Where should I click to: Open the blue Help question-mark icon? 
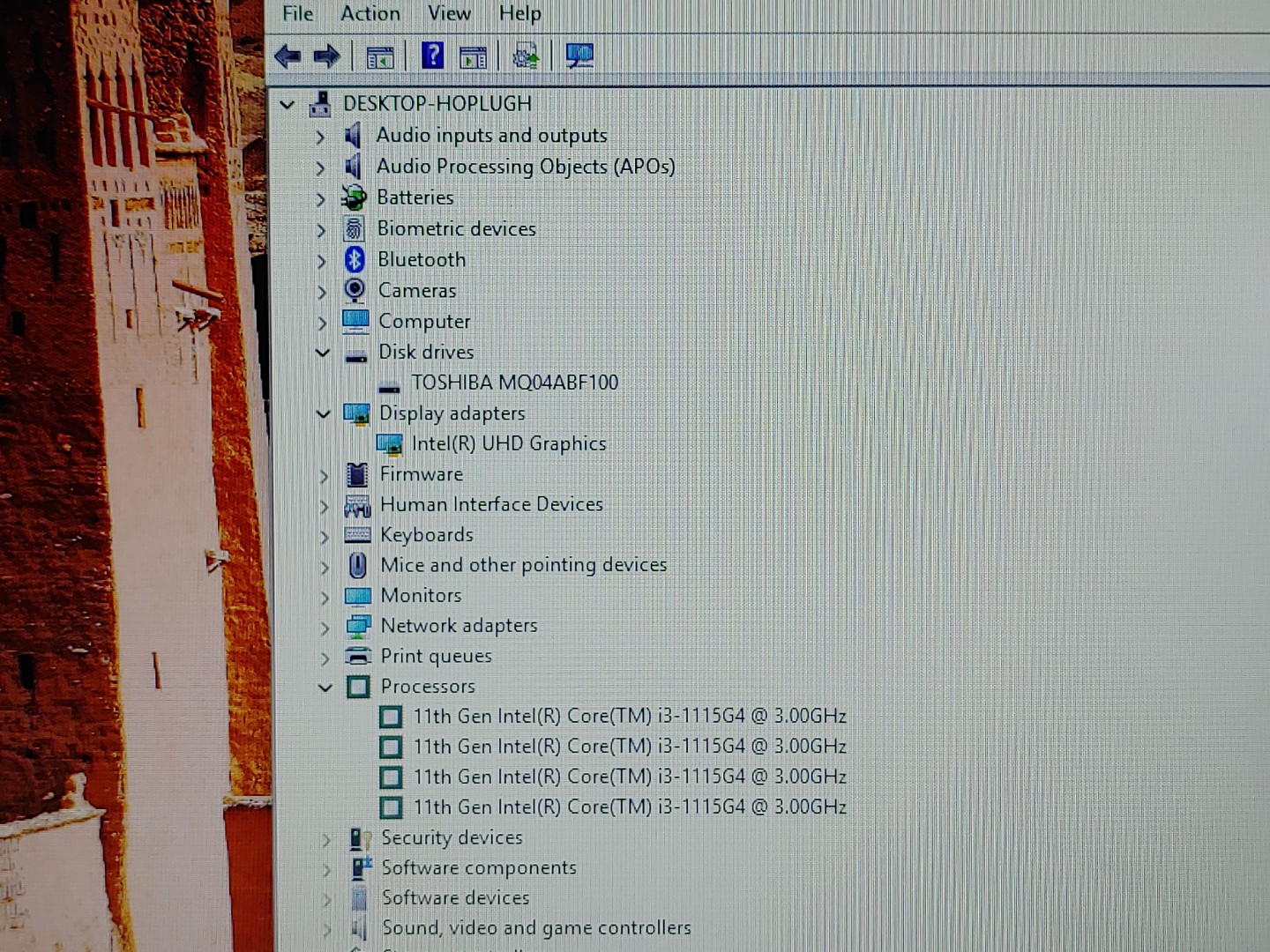click(432, 56)
